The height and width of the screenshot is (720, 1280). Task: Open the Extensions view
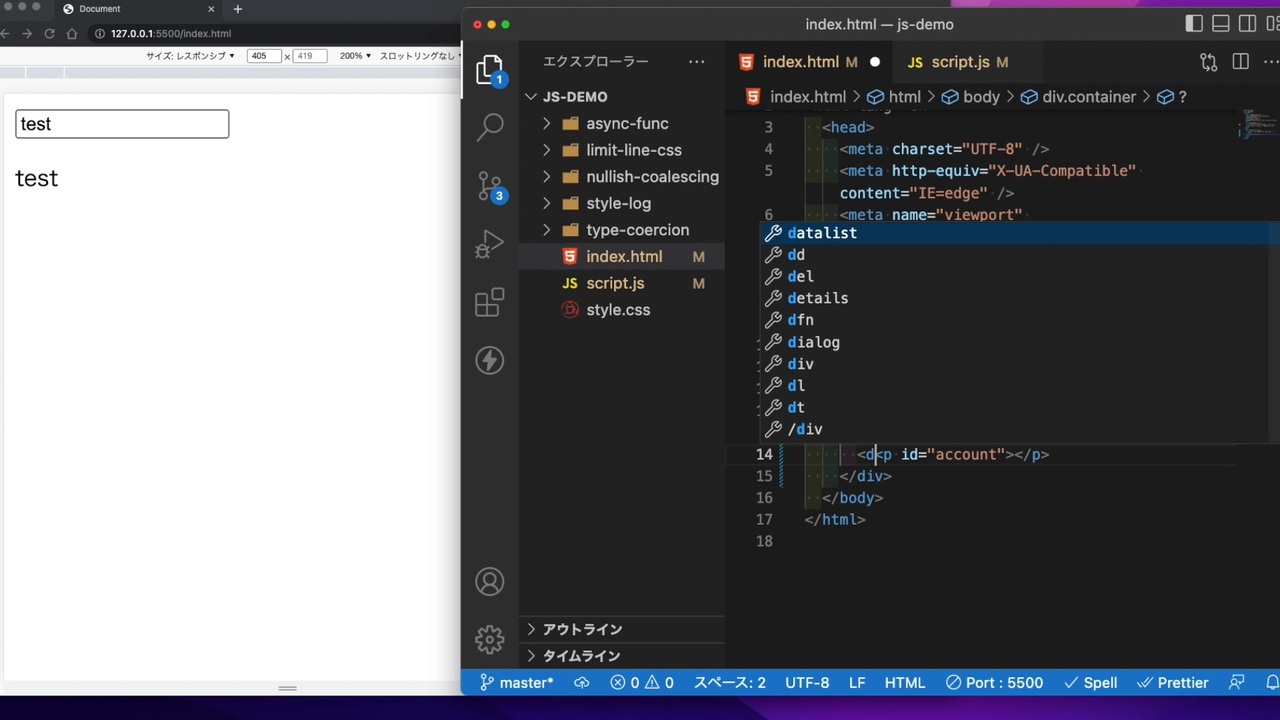pos(490,303)
